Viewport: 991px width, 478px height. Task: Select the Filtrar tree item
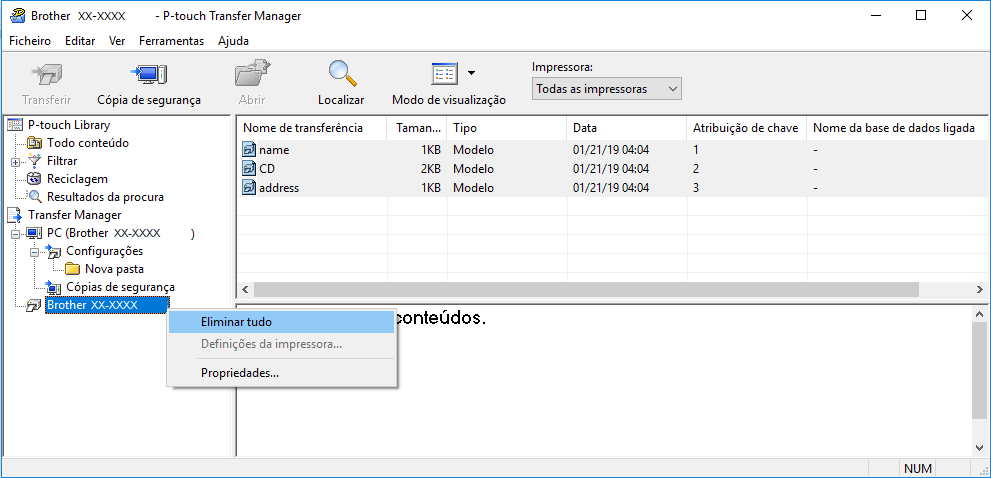click(x=62, y=161)
